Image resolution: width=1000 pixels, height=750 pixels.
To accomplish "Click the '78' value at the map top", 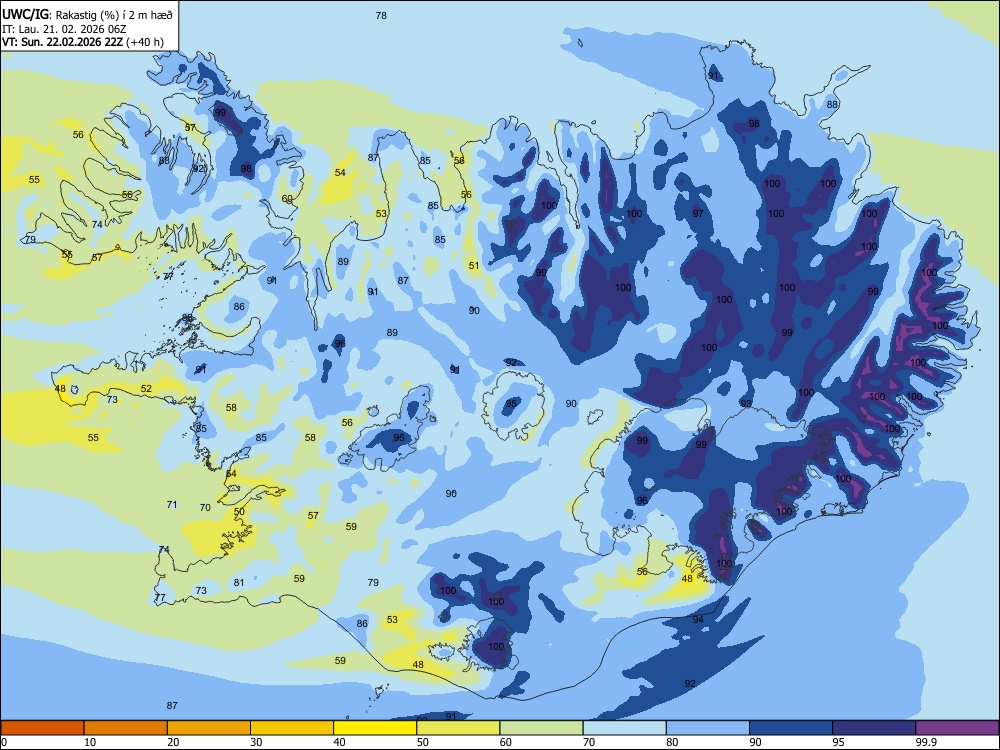I will [381, 15].
